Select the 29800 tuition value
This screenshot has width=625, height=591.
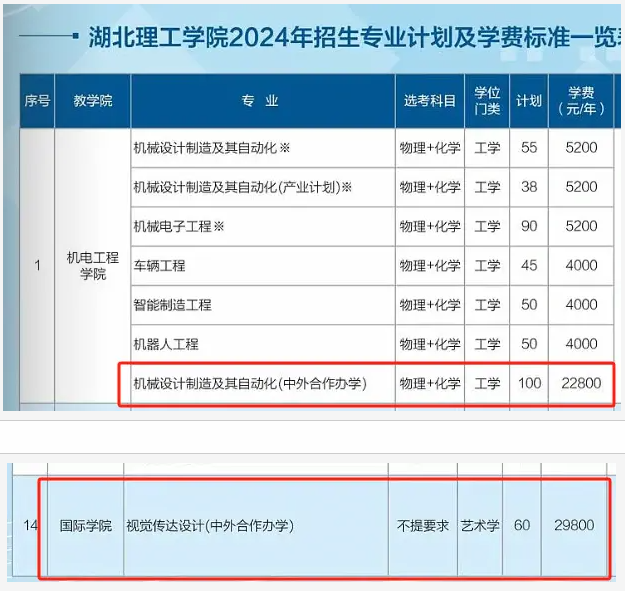(574, 525)
